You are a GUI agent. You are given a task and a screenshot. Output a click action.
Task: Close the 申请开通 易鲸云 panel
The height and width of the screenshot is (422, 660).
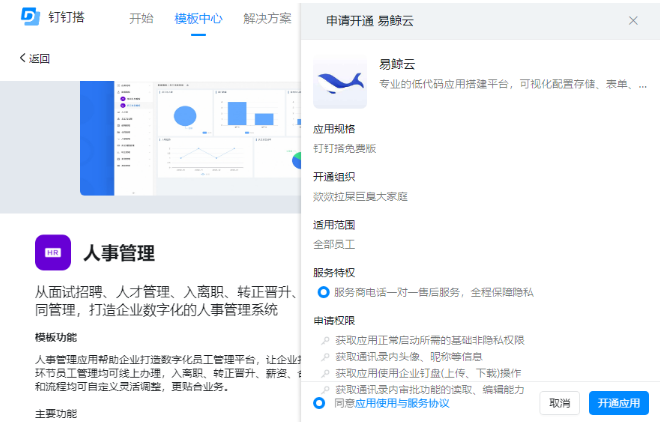633,21
